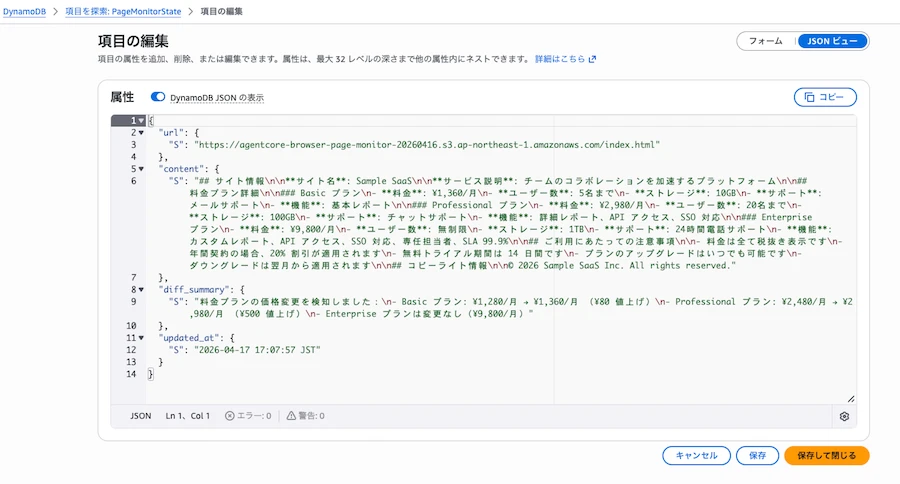Open the external link icon beside 詳細はこちら
900x484 pixels.
(592, 59)
